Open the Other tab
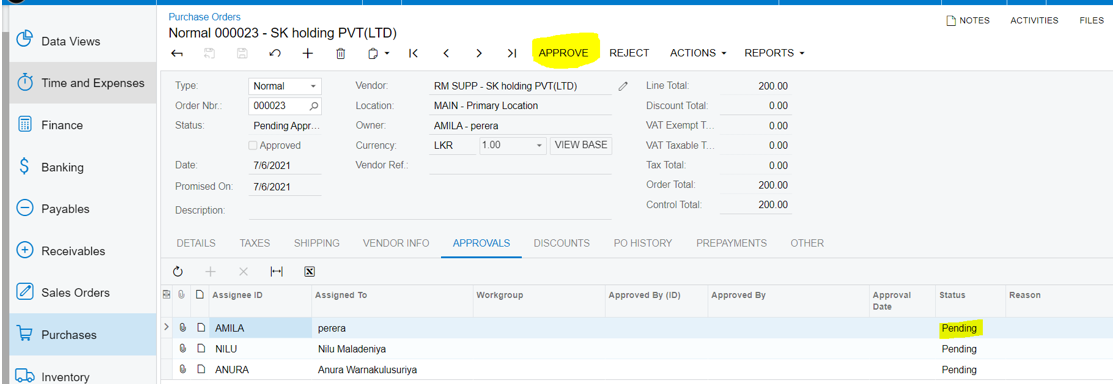Image resolution: width=1113 pixels, height=384 pixels. (x=807, y=243)
